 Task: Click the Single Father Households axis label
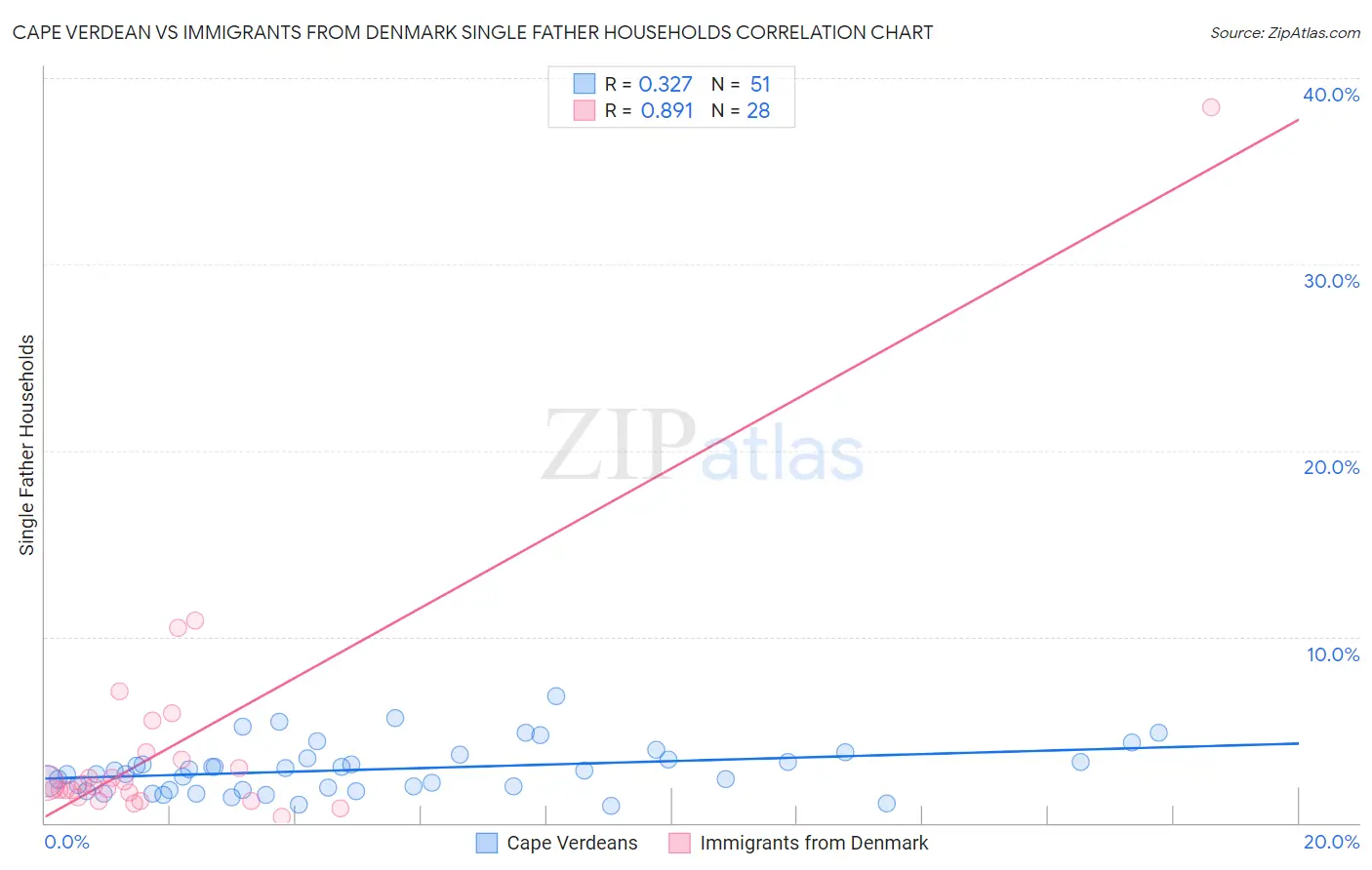point(26,445)
